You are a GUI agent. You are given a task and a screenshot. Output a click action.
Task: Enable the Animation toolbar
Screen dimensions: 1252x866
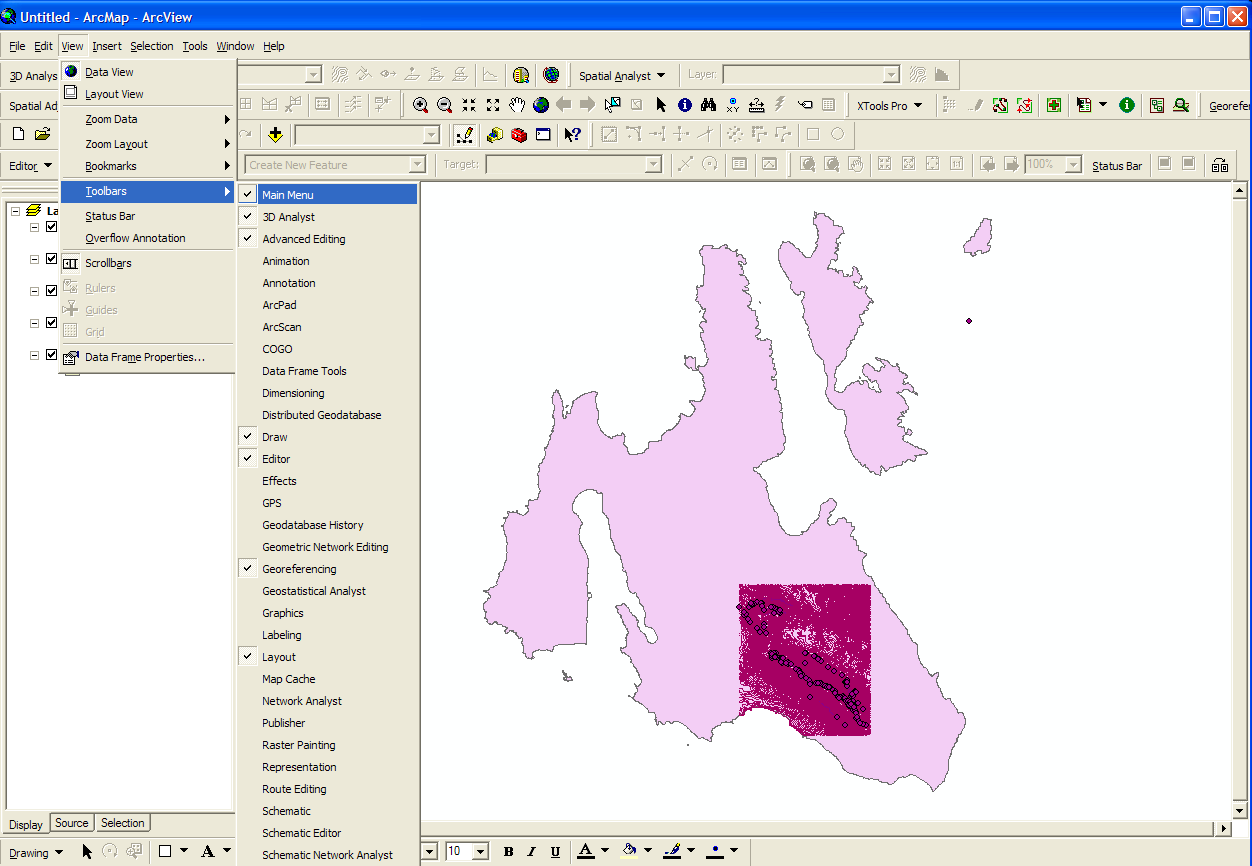click(327, 261)
